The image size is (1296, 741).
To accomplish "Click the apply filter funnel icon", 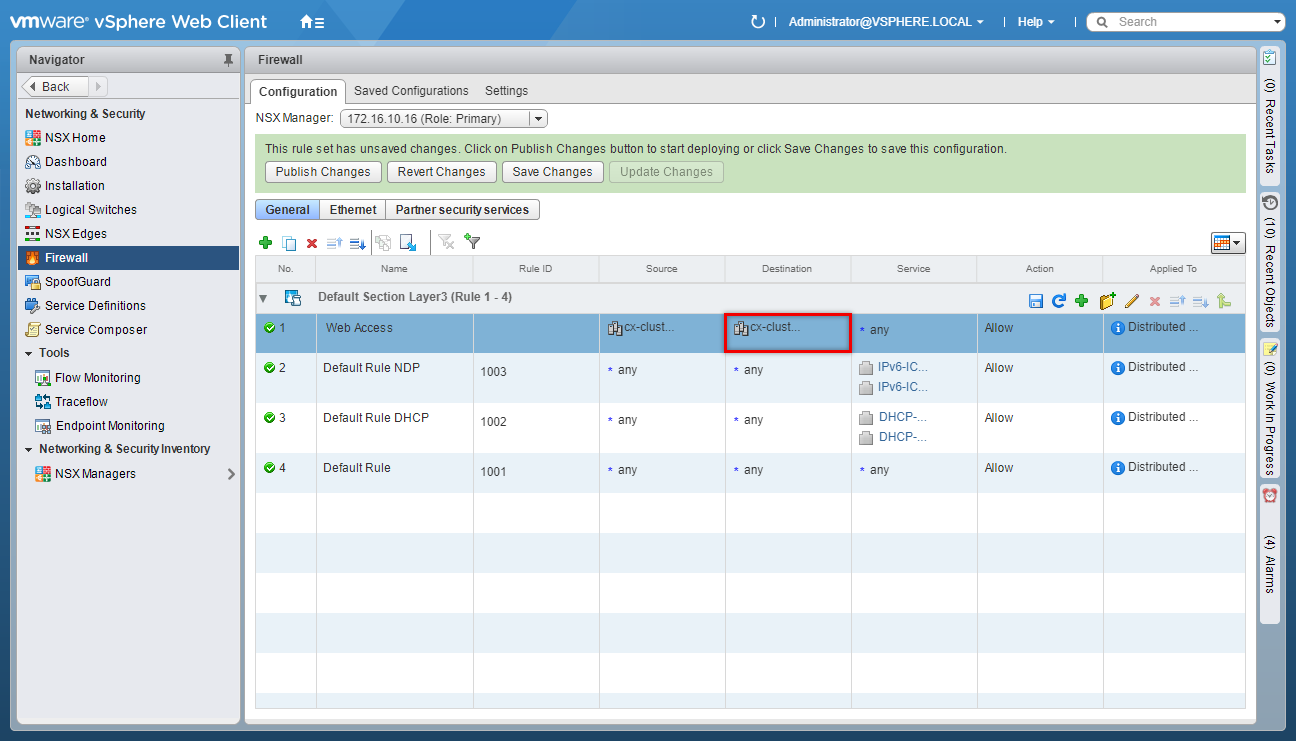I will click(473, 242).
